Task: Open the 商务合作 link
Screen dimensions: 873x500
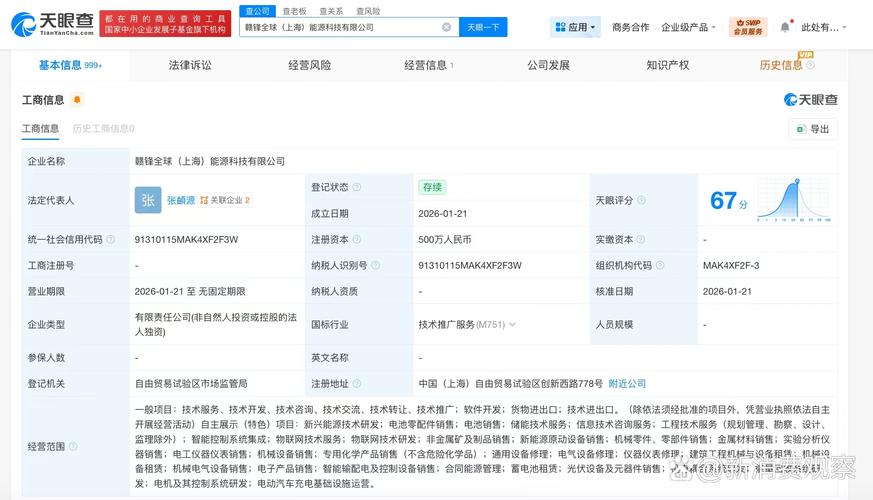Action: click(630, 27)
